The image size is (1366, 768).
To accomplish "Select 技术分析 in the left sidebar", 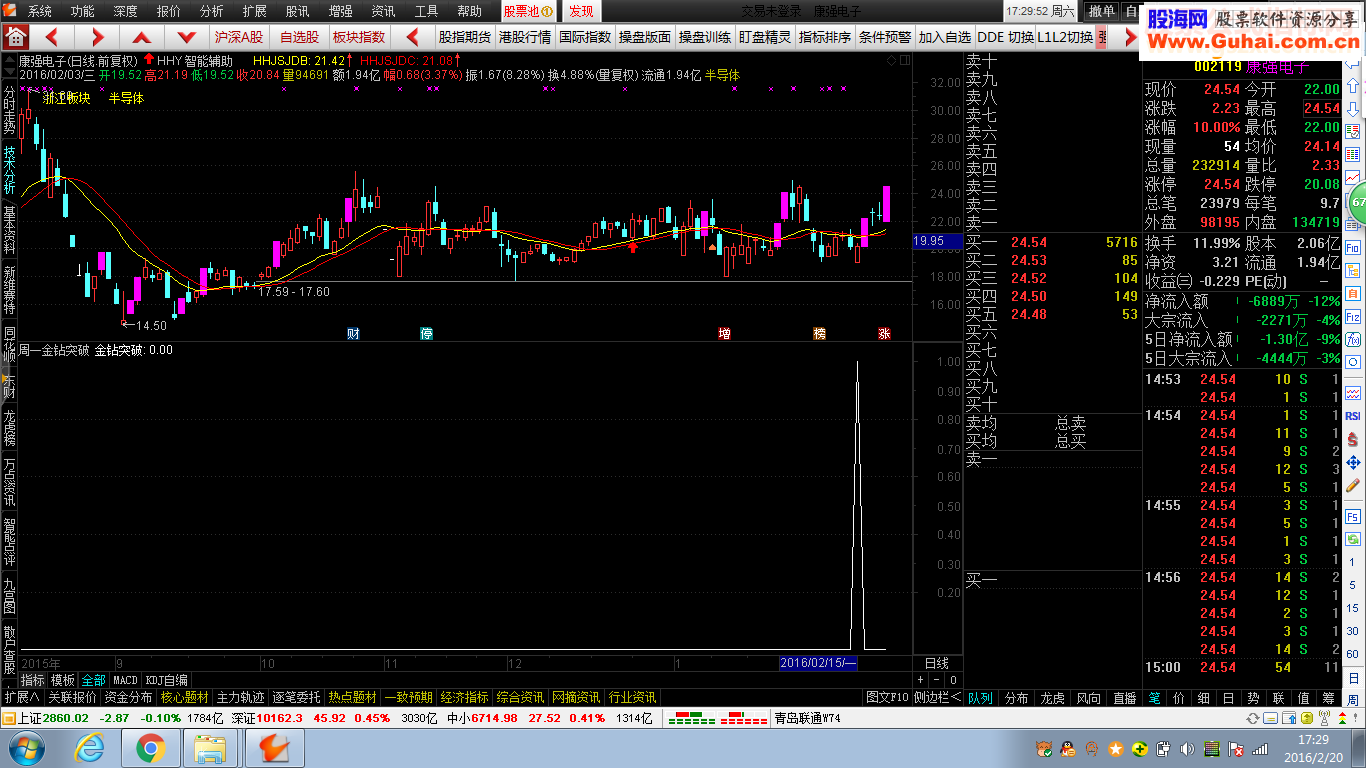I will coord(9,170).
